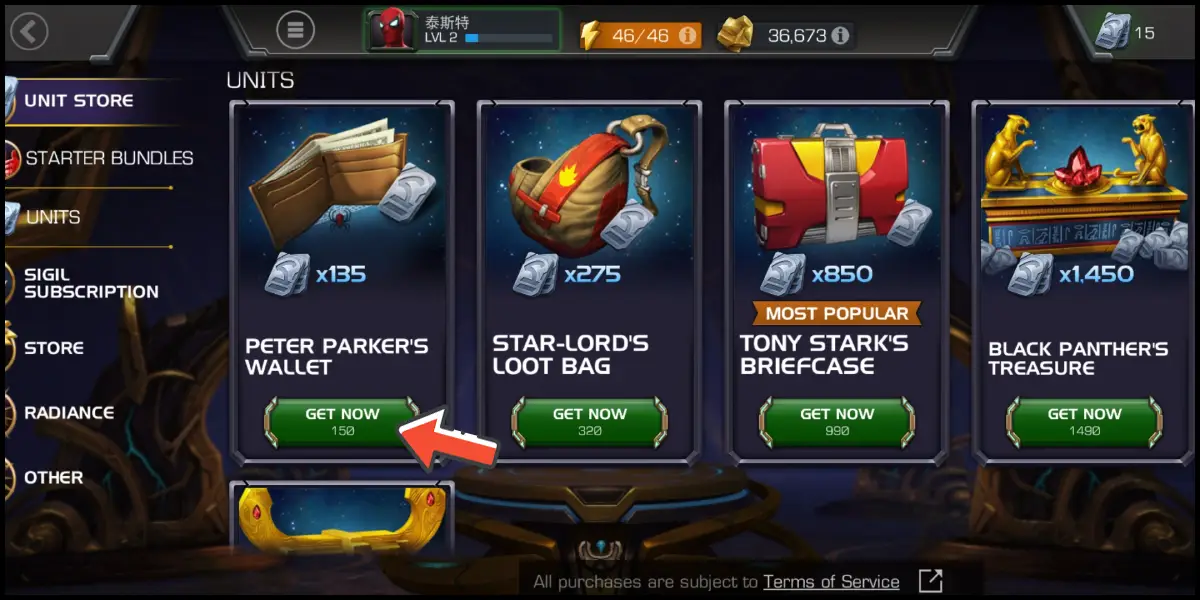Buy Star-Lord's Loot Bag for 320
Viewport: 1200px width, 600px height.
(589, 422)
